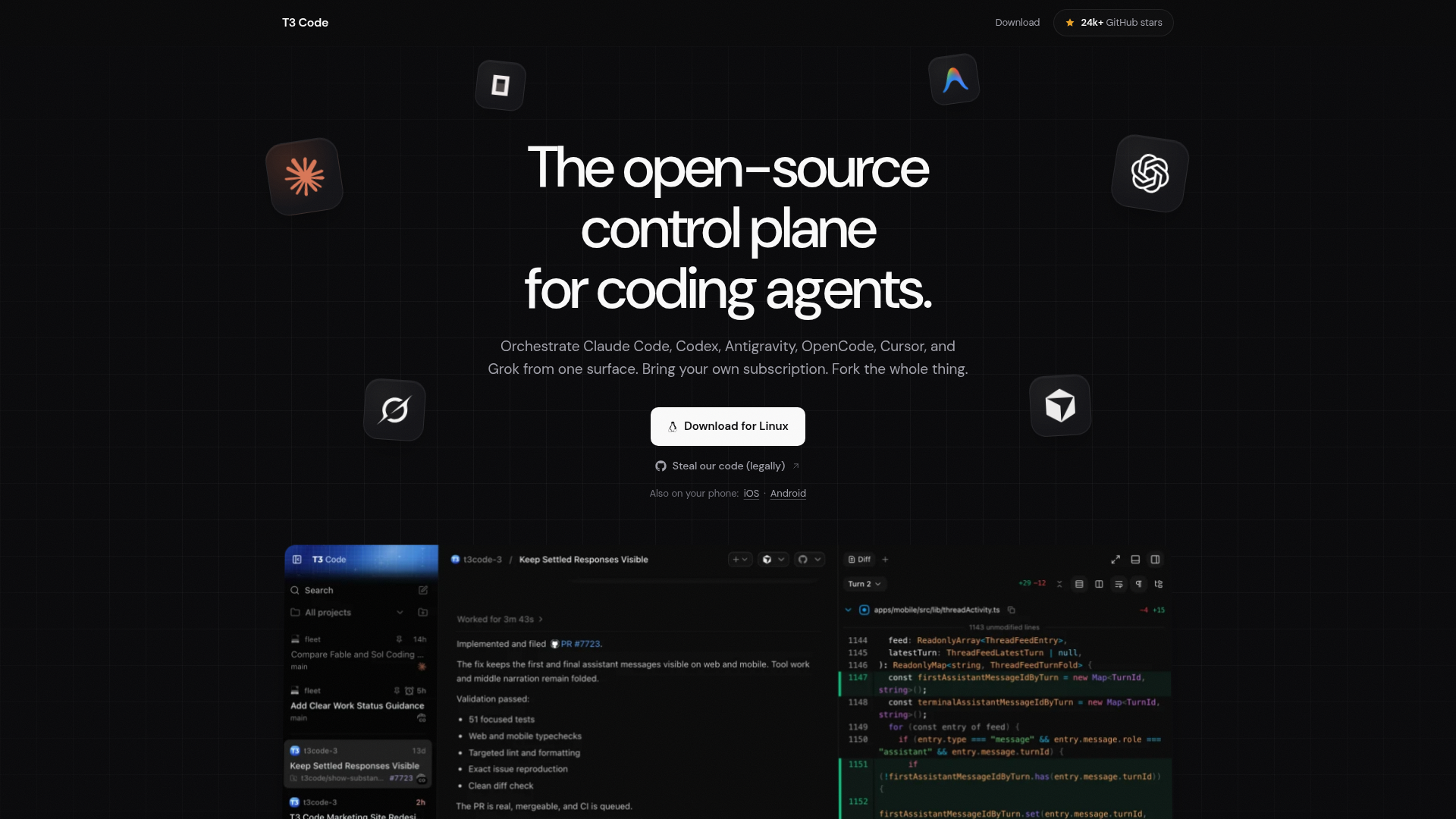Click the apps/mobile/src/lib/threadActivity.ts file path

coord(937,610)
